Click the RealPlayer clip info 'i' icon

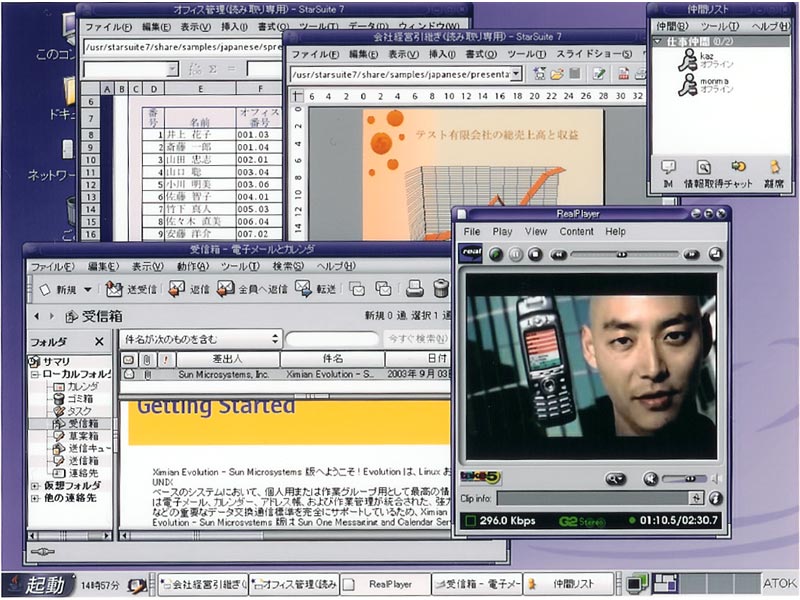715,498
